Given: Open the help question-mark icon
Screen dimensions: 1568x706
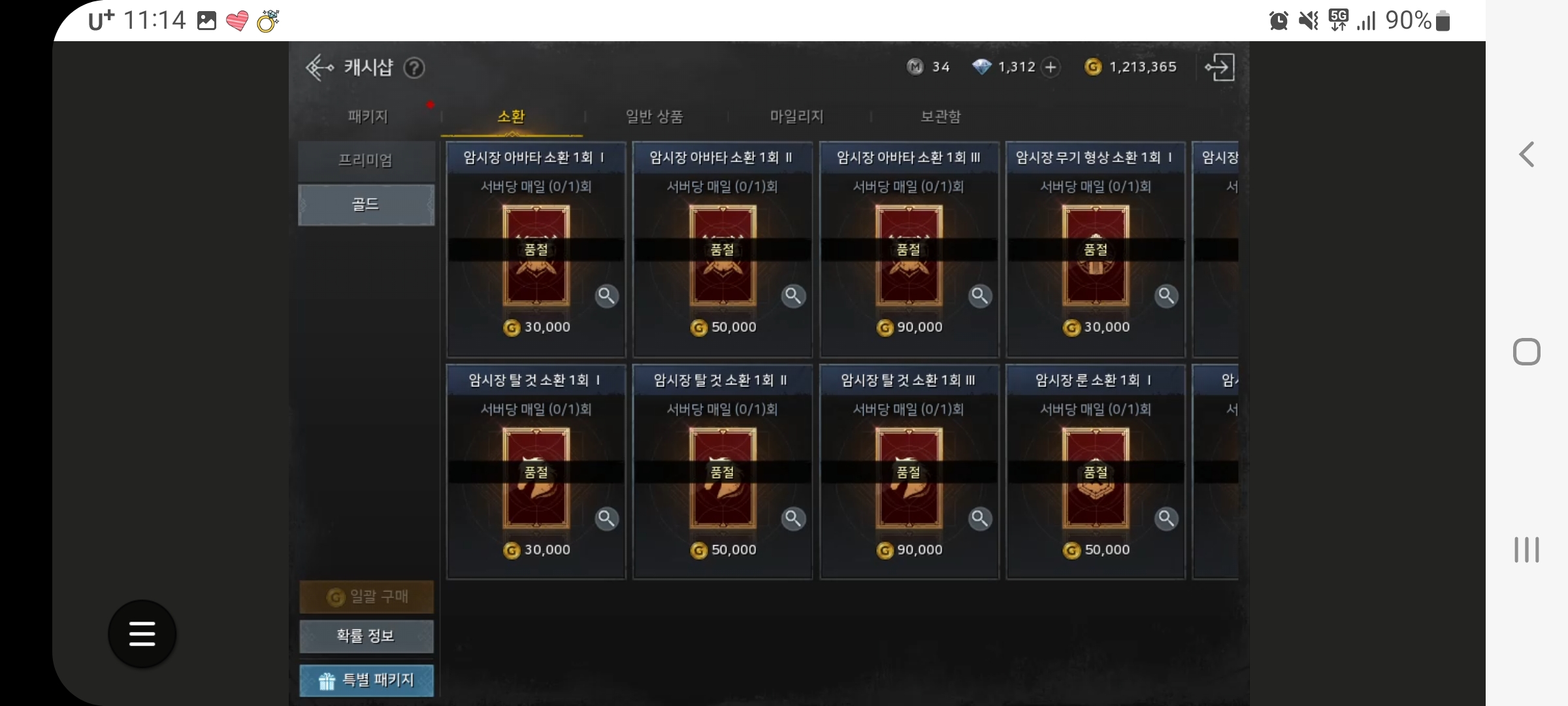Looking at the screenshot, I should (414, 67).
